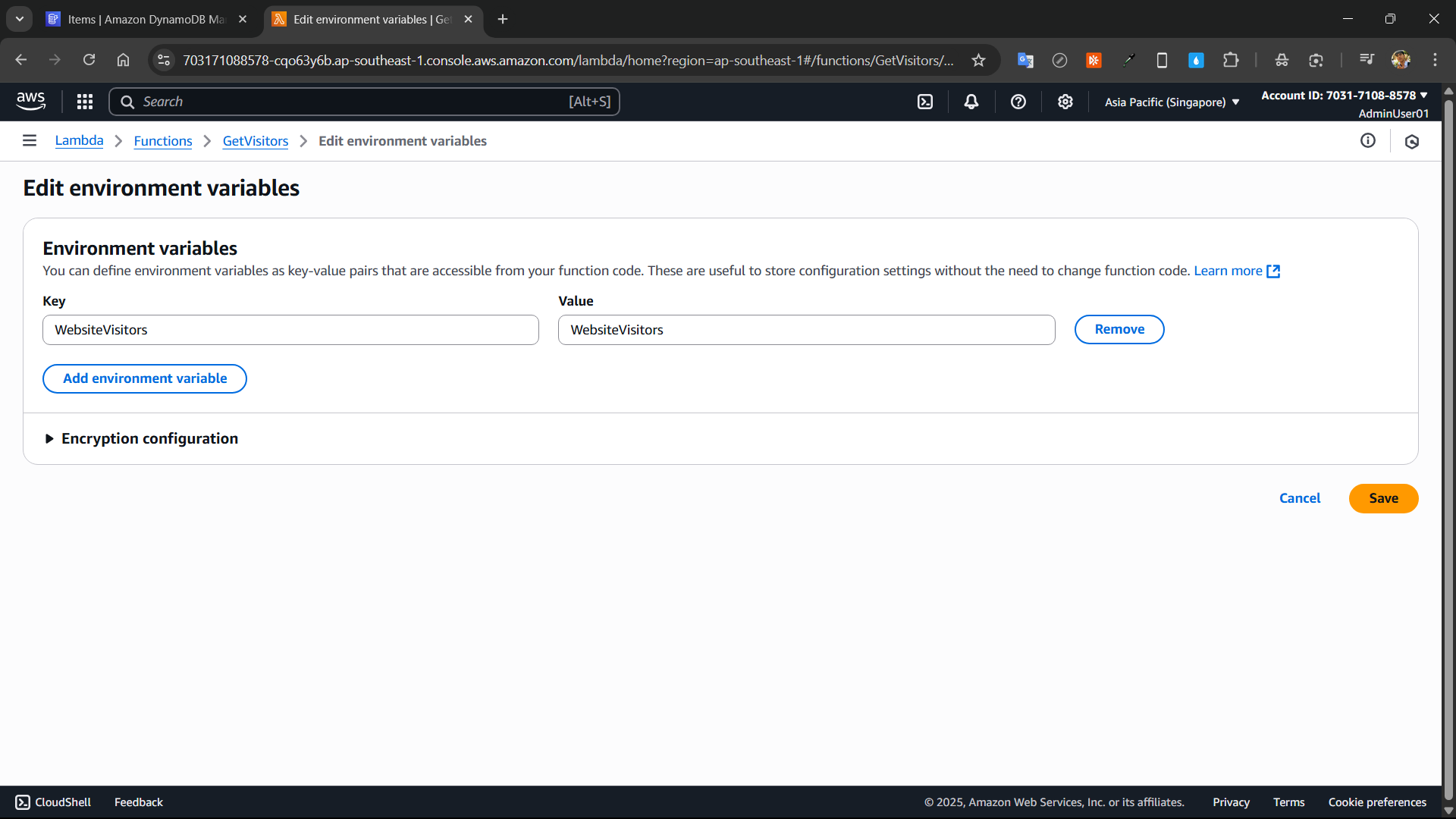
Task: Open the browser extensions puzzle icon
Action: pos(1231,60)
